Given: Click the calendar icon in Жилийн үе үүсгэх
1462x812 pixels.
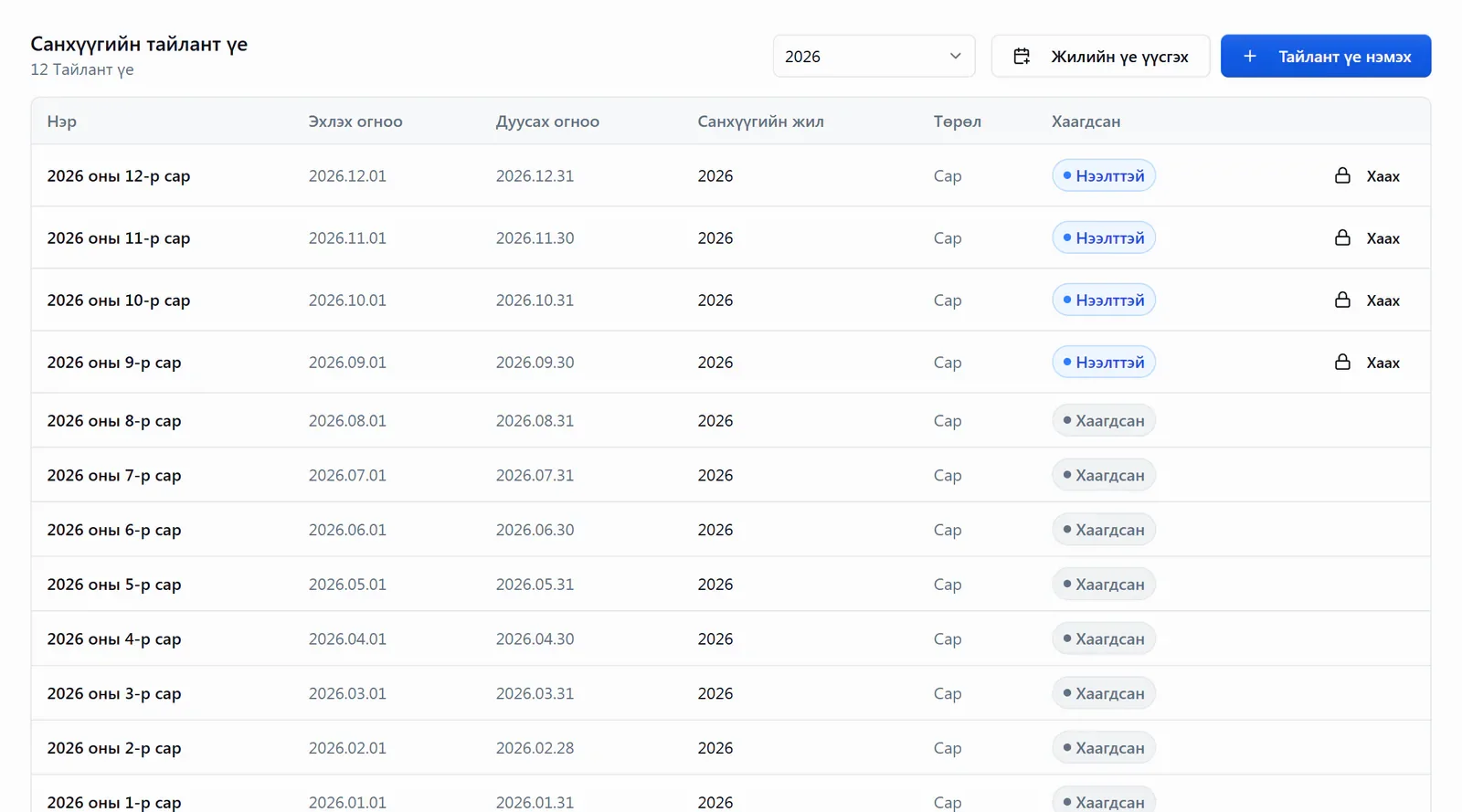Looking at the screenshot, I should 1022,57.
